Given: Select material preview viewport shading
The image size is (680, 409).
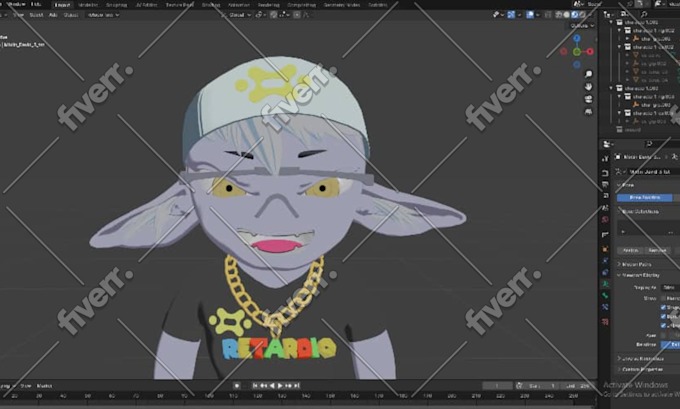Looking at the screenshot, I should point(575,15).
